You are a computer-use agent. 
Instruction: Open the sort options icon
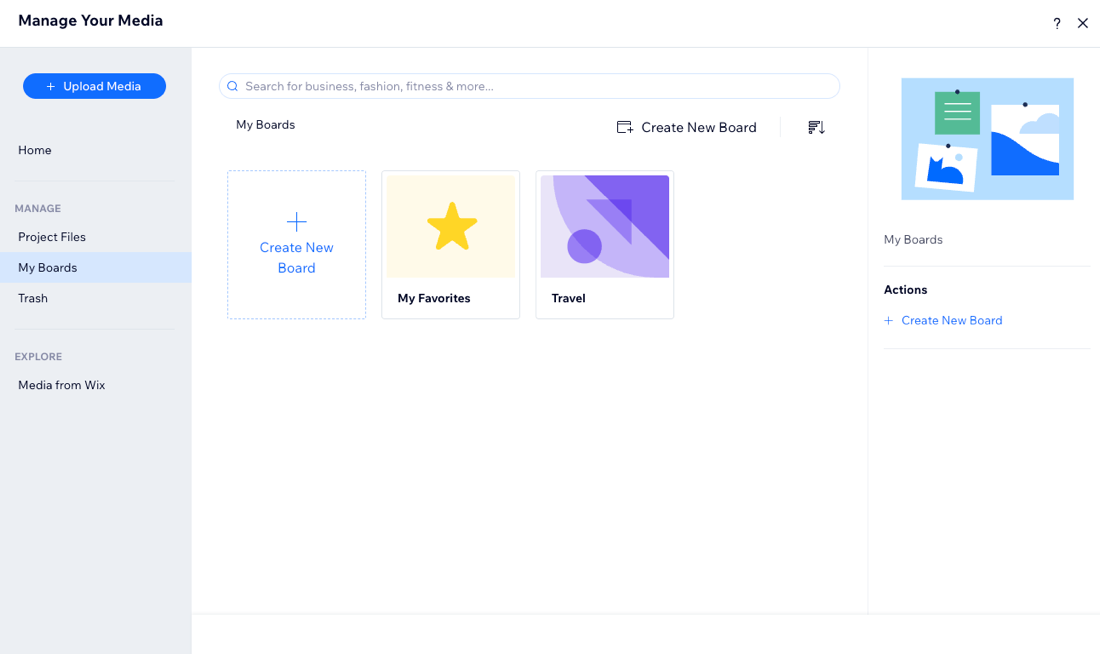click(x=815, y=127)
